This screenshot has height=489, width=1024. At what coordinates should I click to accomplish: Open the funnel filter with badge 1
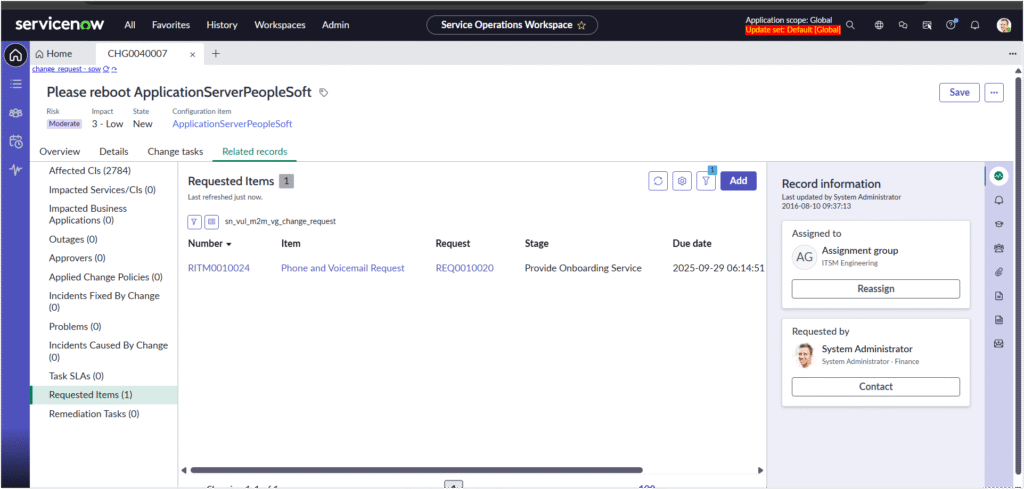706,181
